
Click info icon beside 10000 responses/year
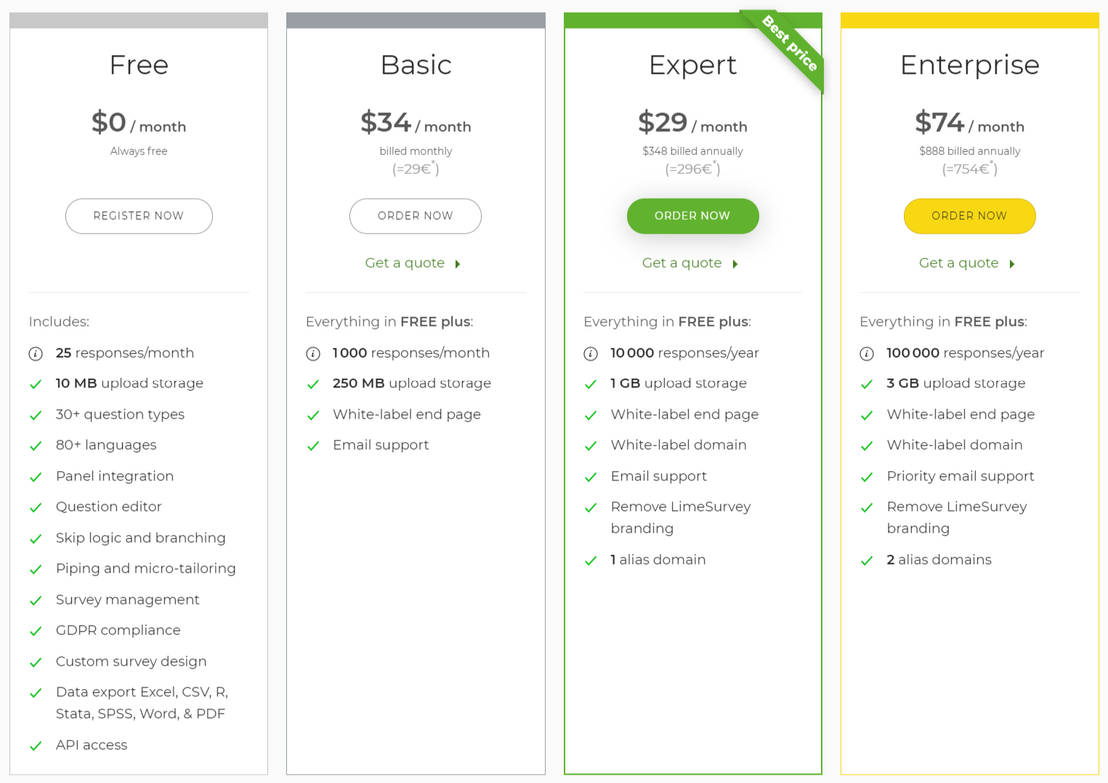(x=590, y=354)
